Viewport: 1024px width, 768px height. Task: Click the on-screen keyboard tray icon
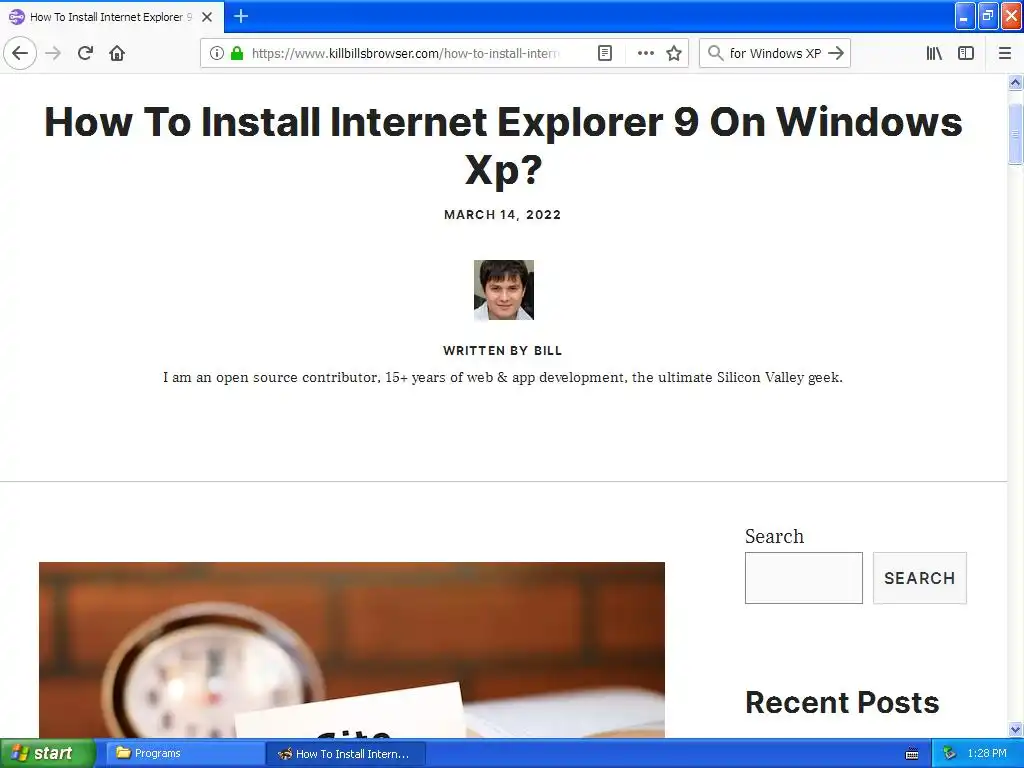coord(912,754)
